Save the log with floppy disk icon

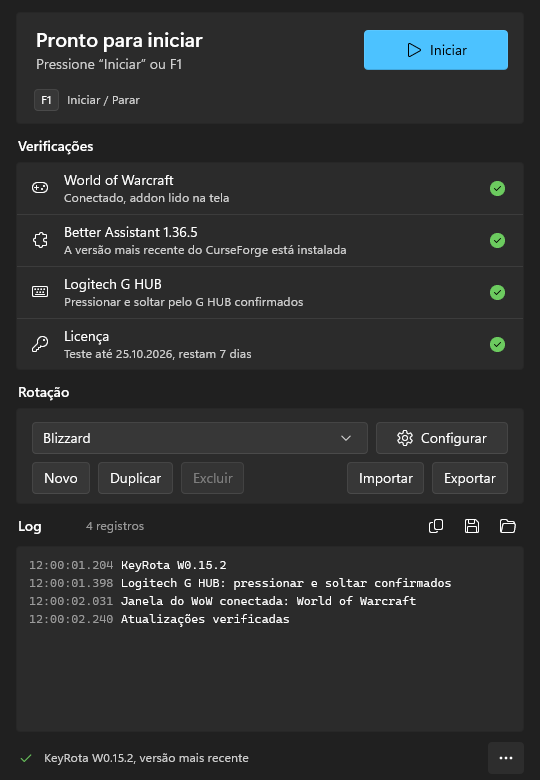tap(472, 526)
